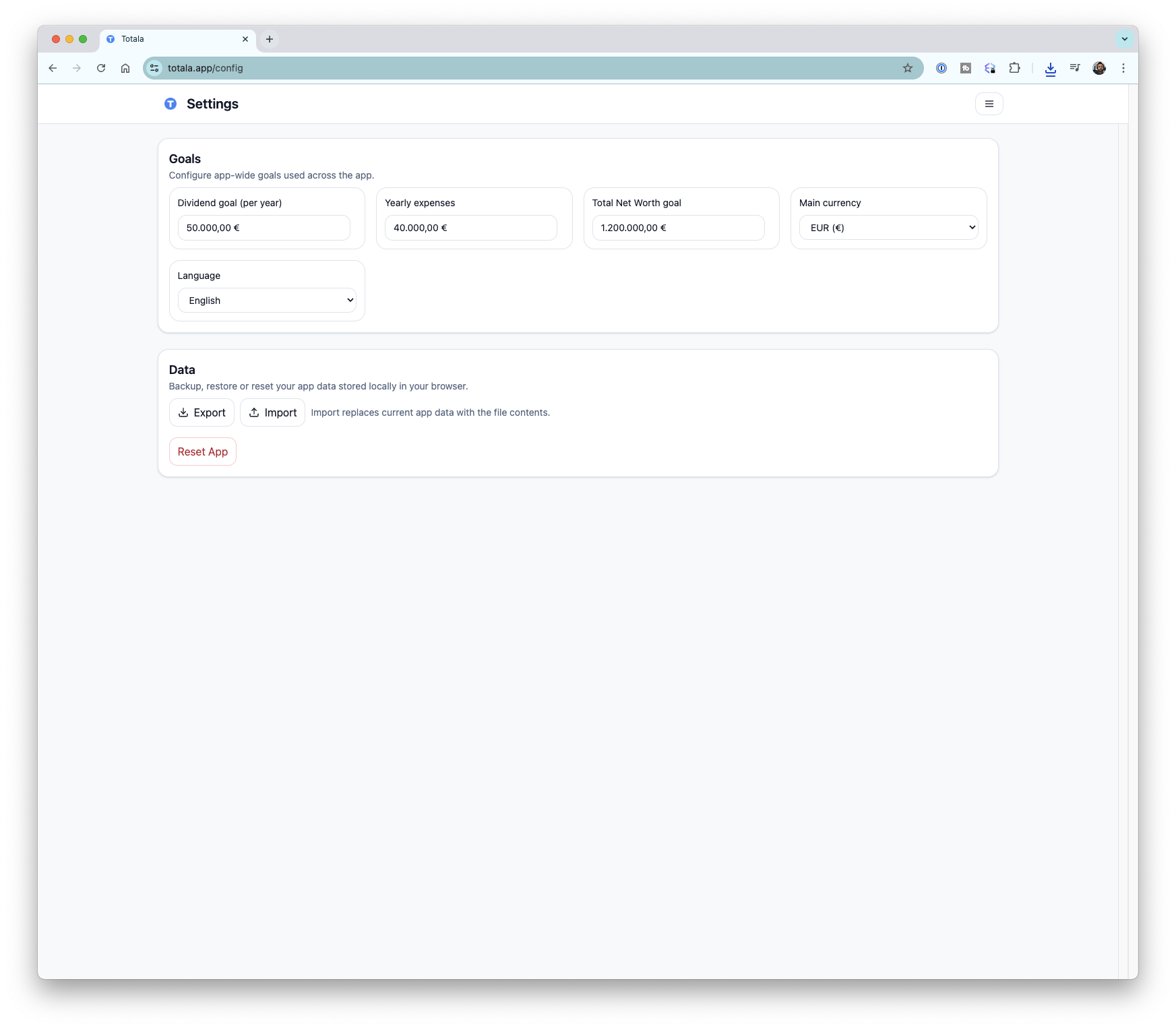Show browser downloads

point(1051,68)
